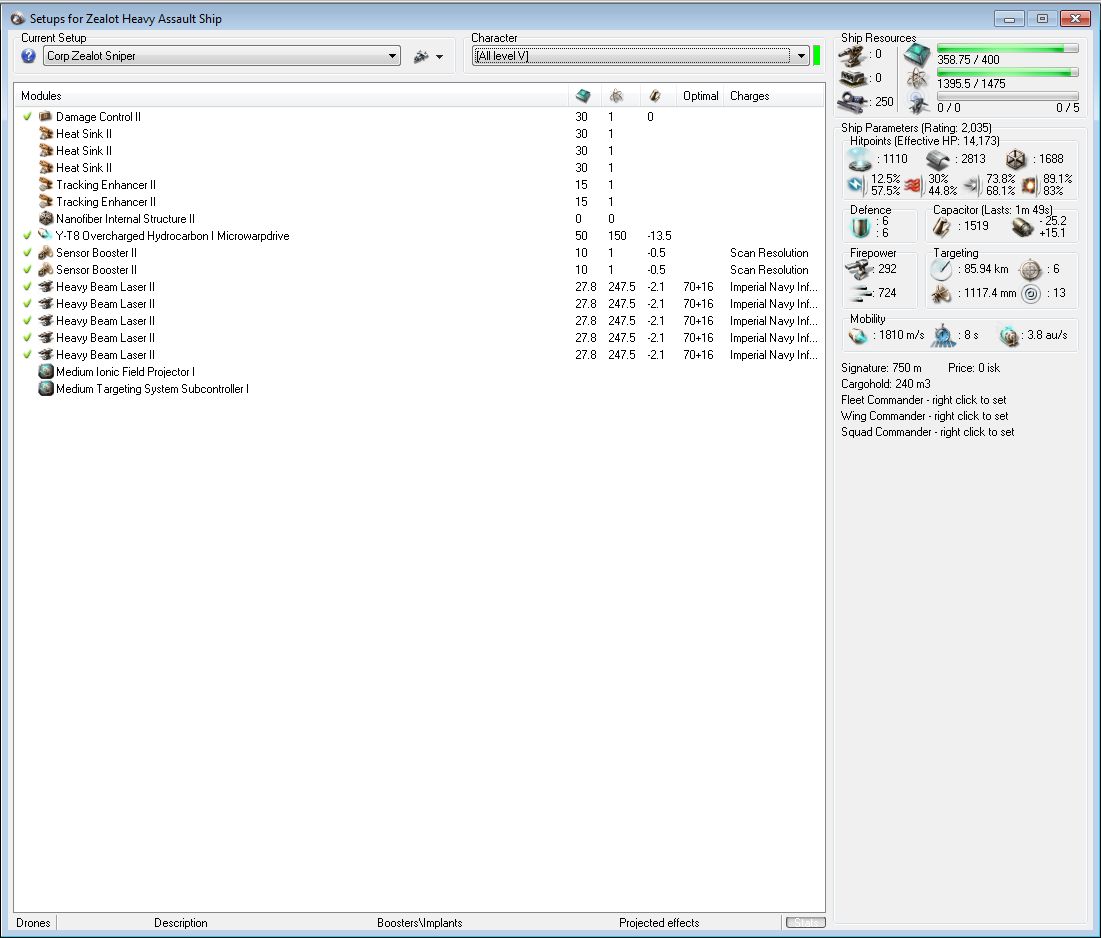Click the warp speed icon 3.8 au/s
This screenshot has width=1101, height=938.
[x=1009, y=336]
